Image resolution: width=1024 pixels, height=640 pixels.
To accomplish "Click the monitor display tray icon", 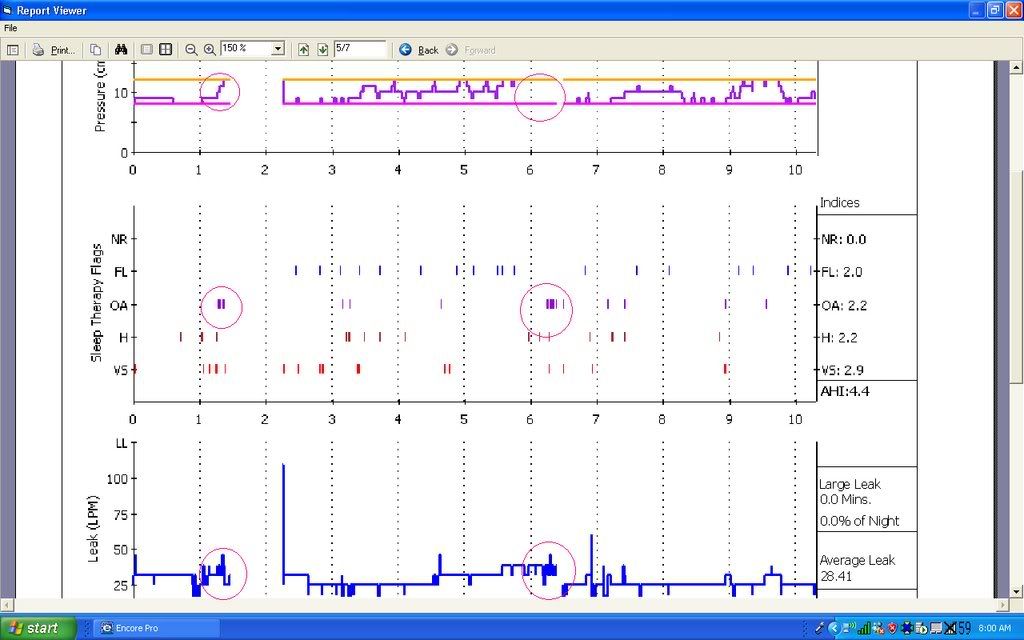I will (935, 628).
